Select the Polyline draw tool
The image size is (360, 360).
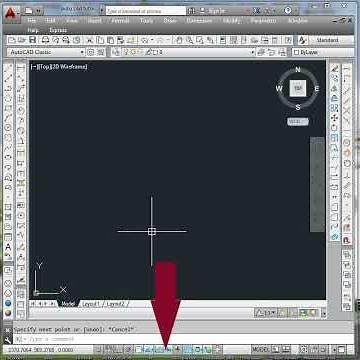(x=8, y=88)
